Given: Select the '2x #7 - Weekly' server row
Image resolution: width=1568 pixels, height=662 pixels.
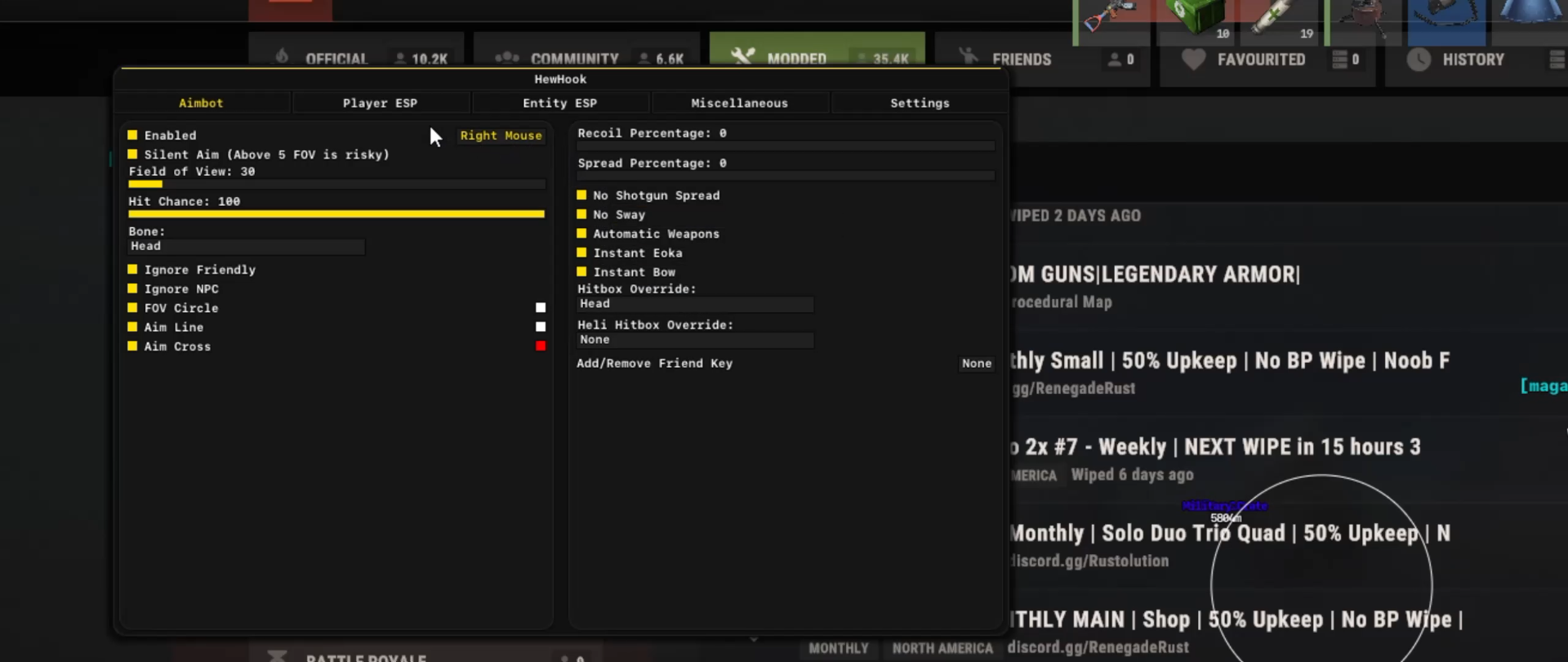Looking at the screenshot, I should coord(1289,459).
